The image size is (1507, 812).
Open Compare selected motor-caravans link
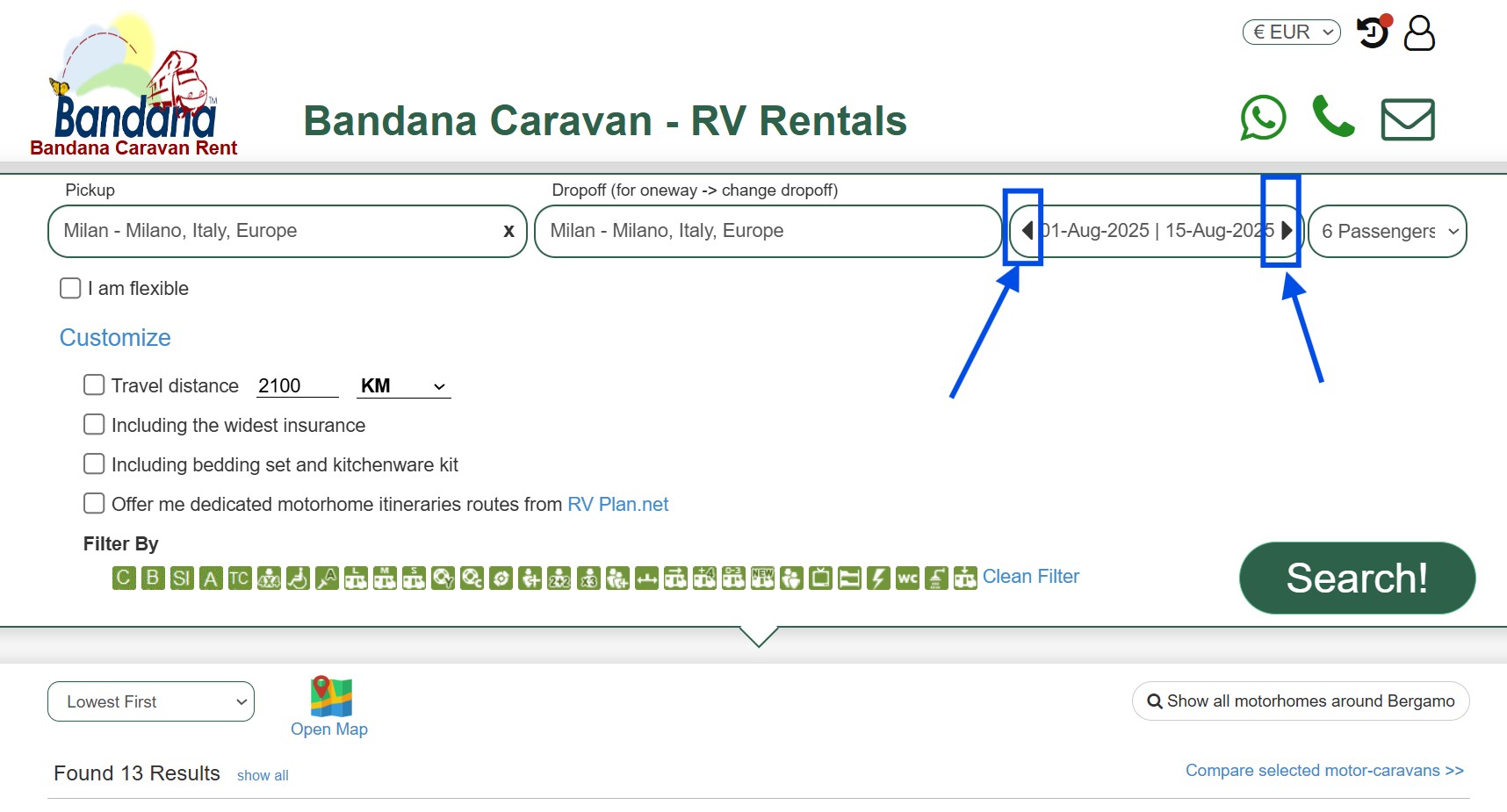coord(1324,770)
